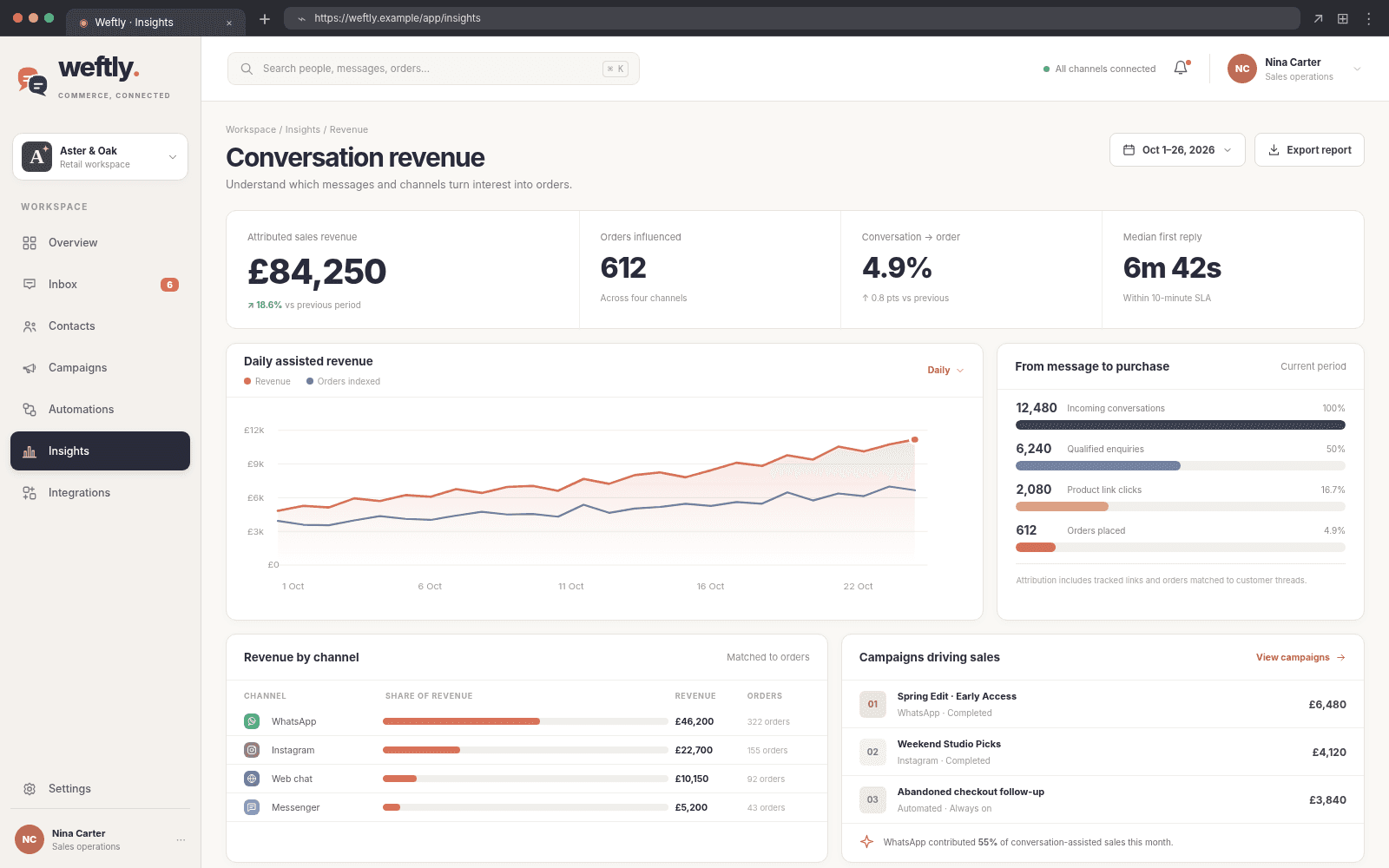The height and width of the screenshot is (868, 1389).
Task: Click the Instagram channel icon
Action: point(252,750)
